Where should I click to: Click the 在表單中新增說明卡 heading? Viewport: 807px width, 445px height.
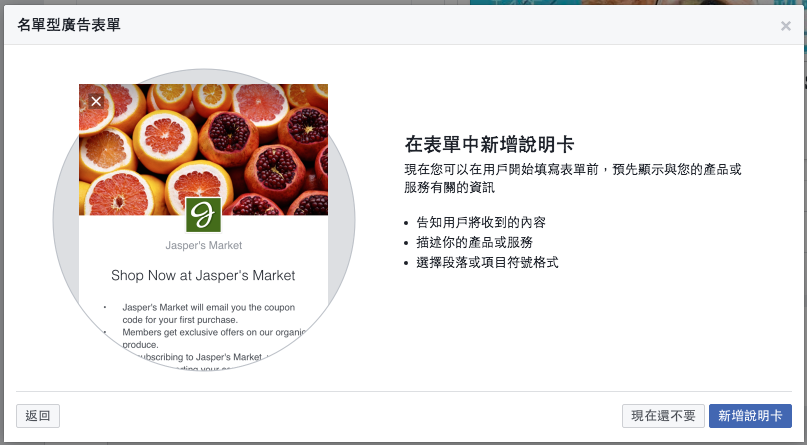coord(489,145)
